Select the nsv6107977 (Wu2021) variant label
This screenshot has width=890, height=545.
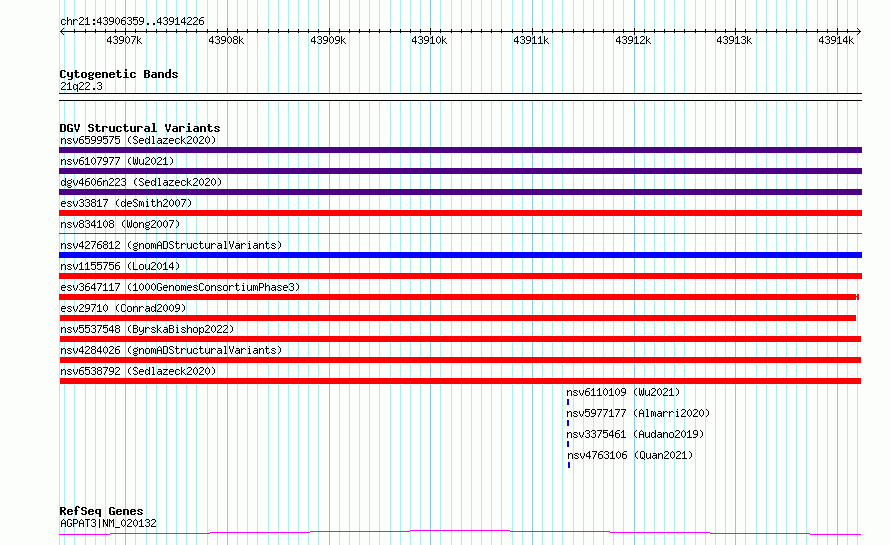pos(117,161)
